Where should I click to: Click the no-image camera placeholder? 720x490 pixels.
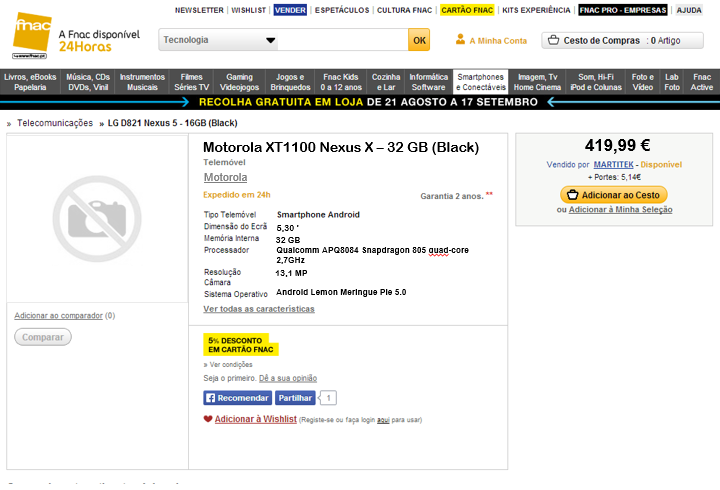click(x=97, y=219)
